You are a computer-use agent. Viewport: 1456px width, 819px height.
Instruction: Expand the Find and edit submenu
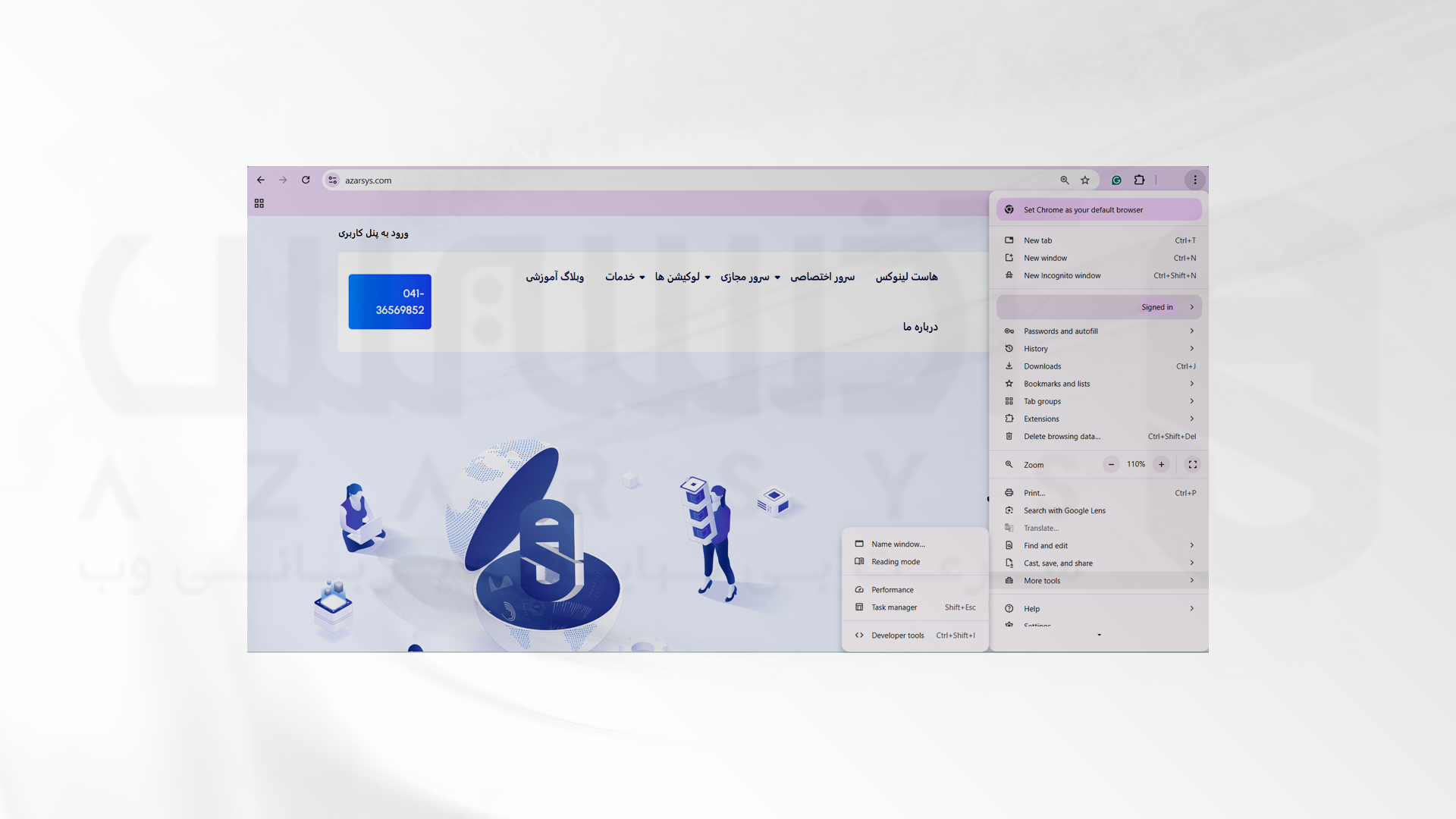1100,545
